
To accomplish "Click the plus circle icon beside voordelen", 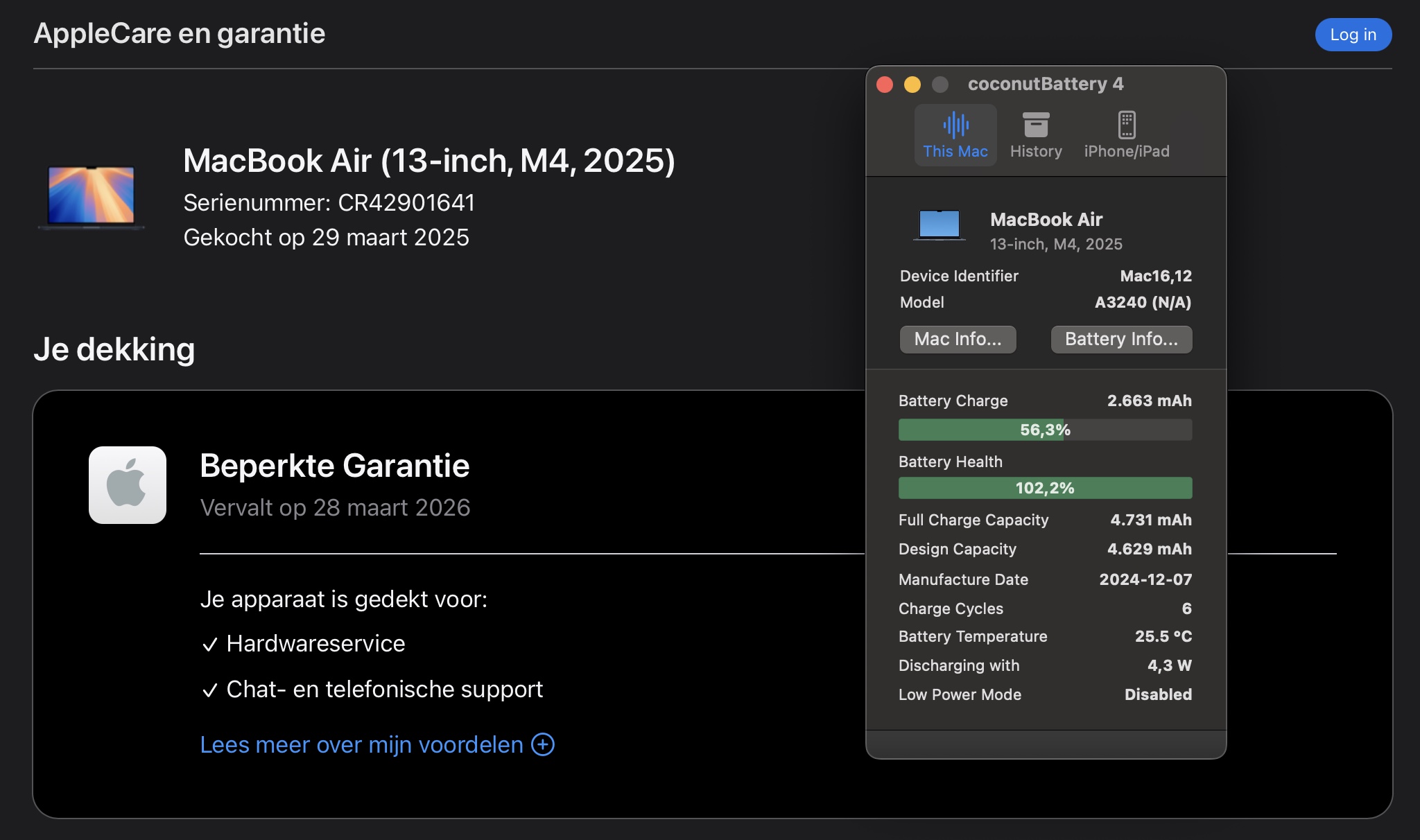I will tap(543, 744).
